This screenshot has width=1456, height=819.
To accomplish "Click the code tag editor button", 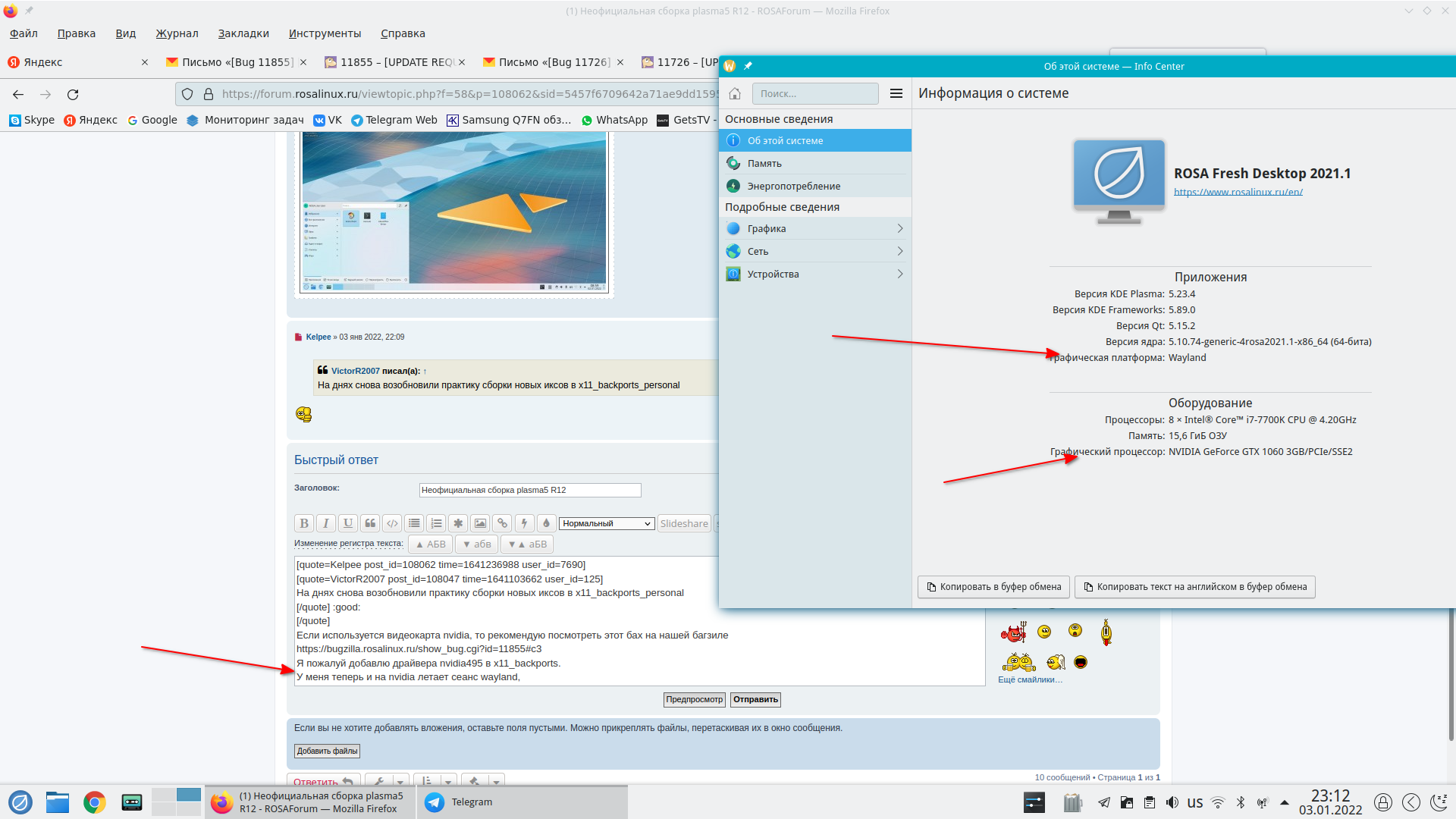I will (392, 523).
